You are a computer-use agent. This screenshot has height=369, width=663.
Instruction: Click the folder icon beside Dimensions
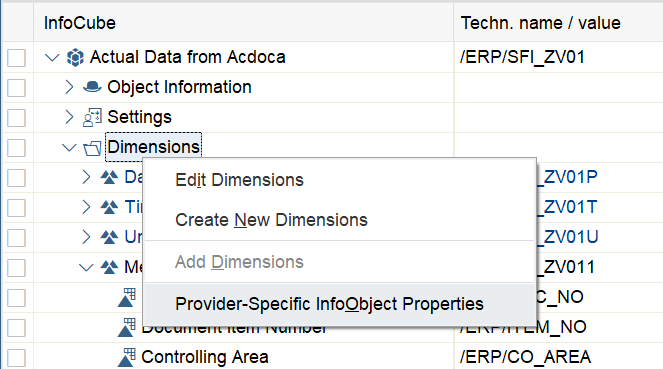pyautogui.click(x=92, y=148)
